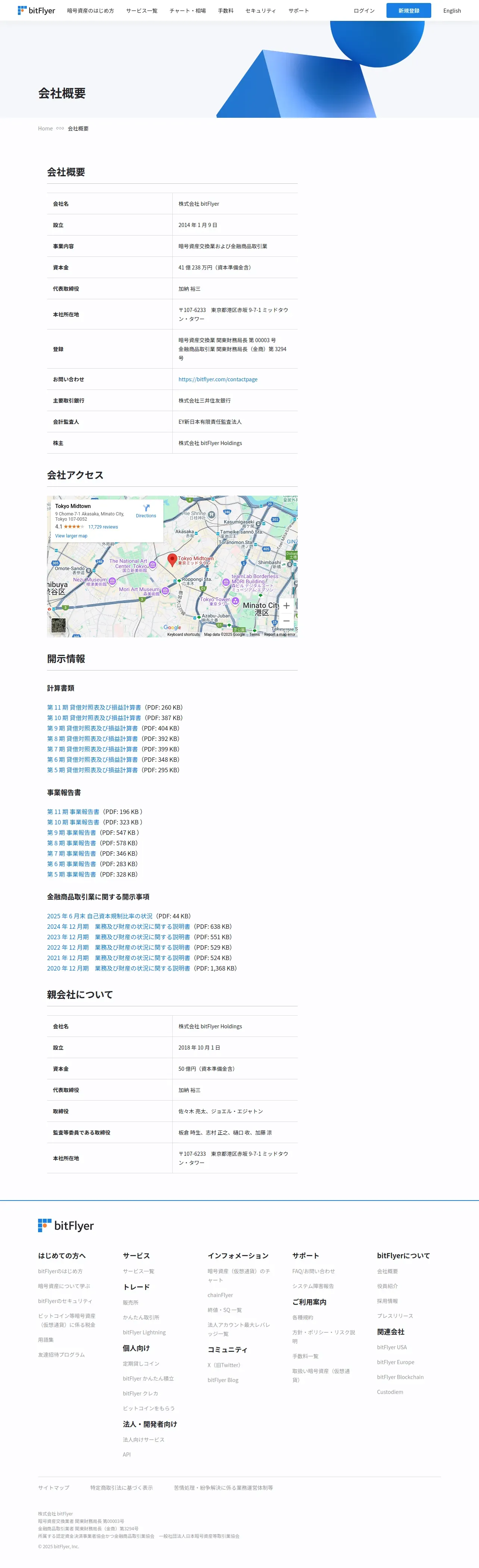Open the チャート・相場 nav menu
479x1568 pixels.
point(188,10)
